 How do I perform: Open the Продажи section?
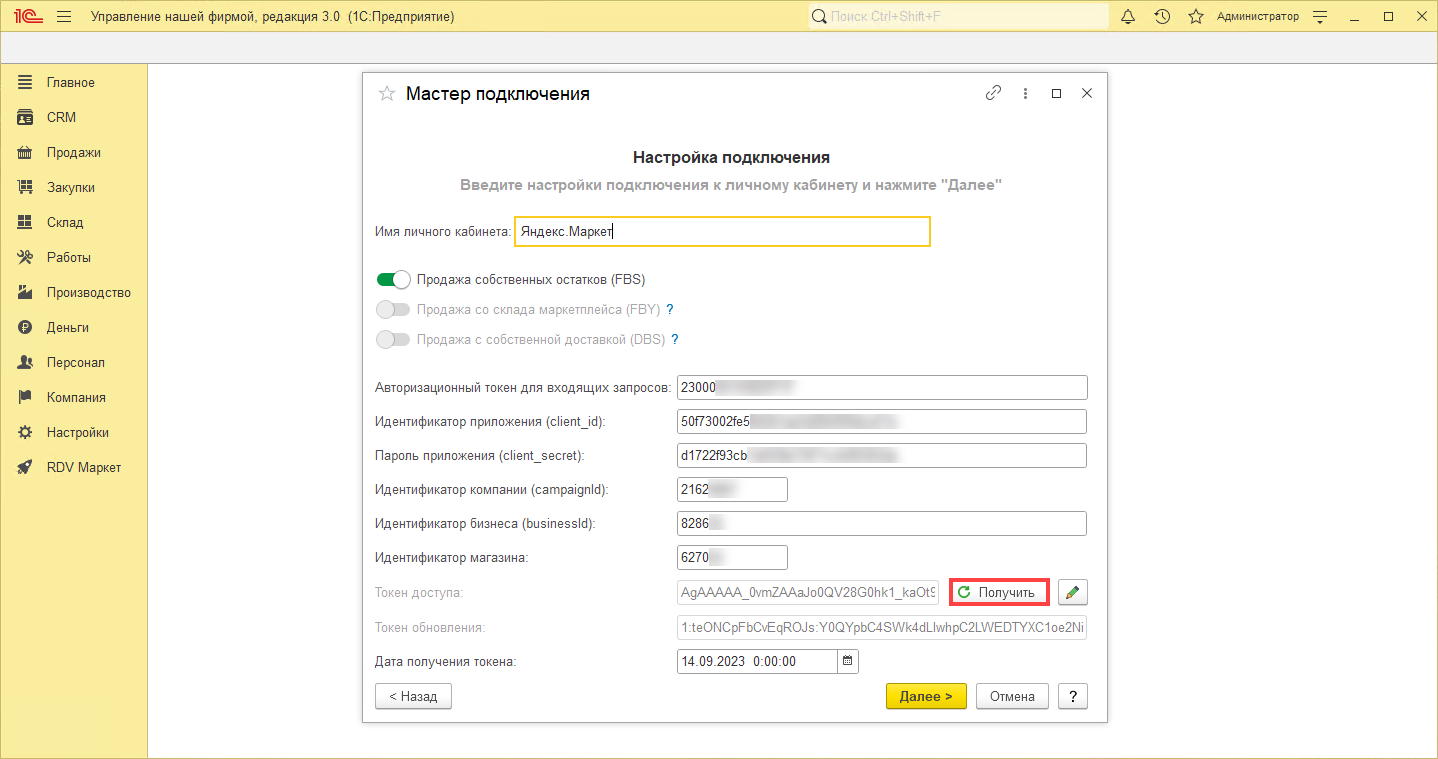pyautogui.click(x=73, y=153)
